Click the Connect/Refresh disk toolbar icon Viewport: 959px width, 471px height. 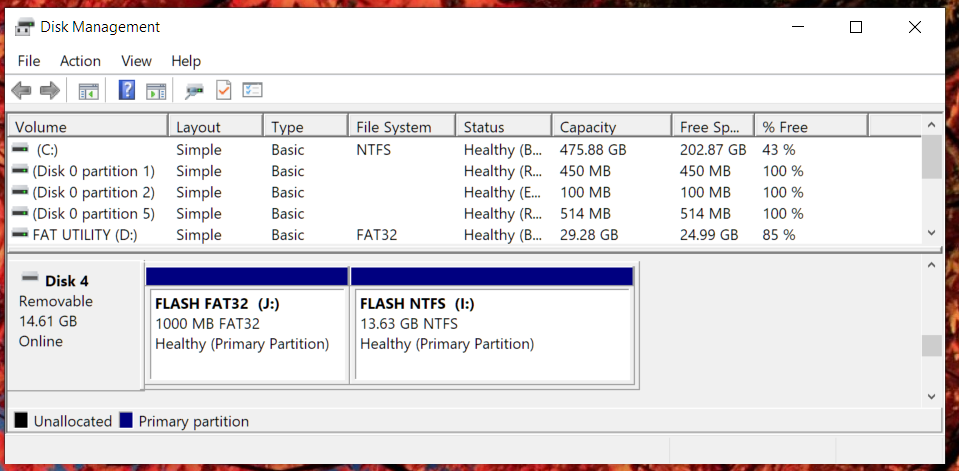(x=194, y=91)
